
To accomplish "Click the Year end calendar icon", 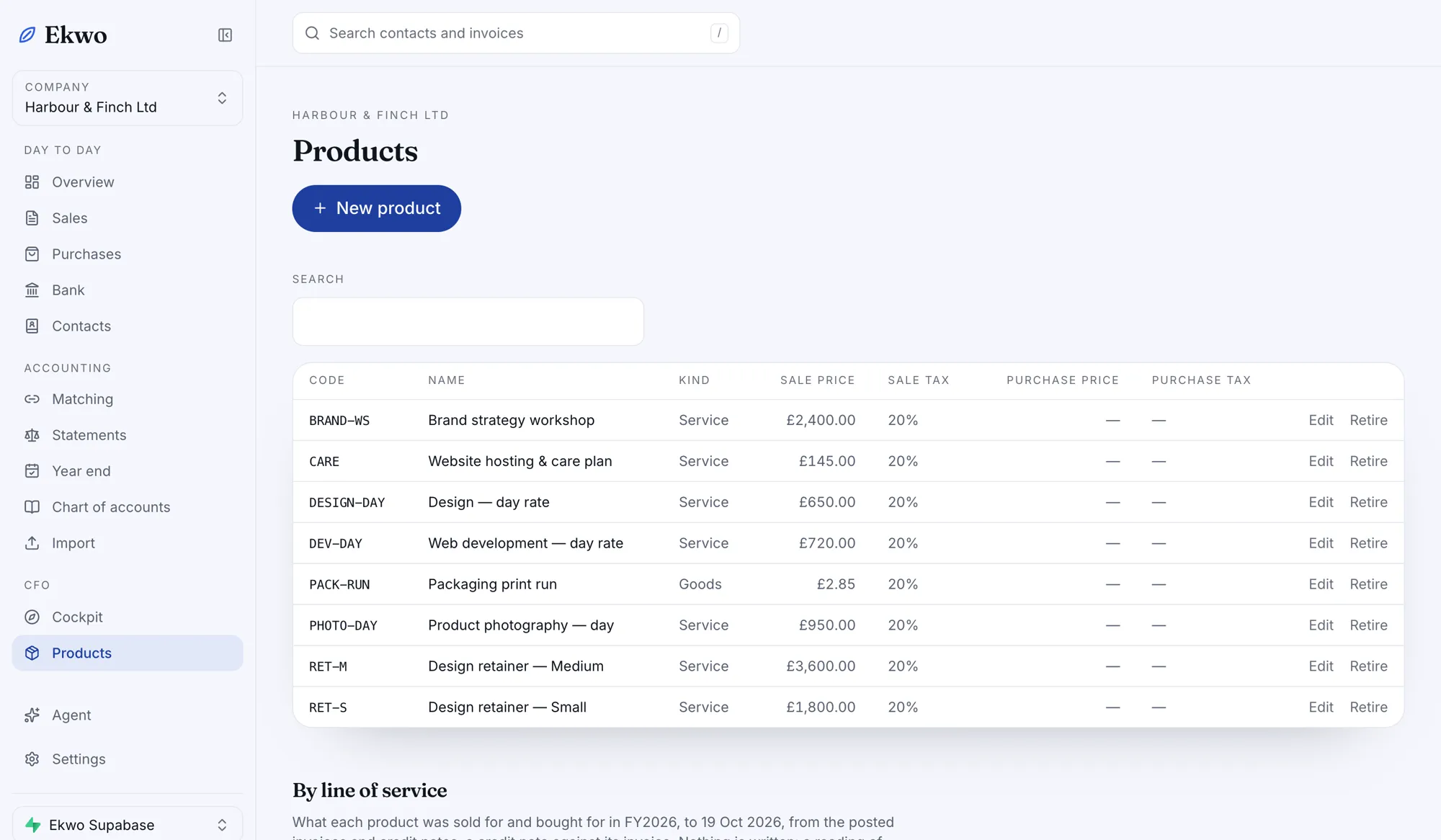I will tap(32, 471).
